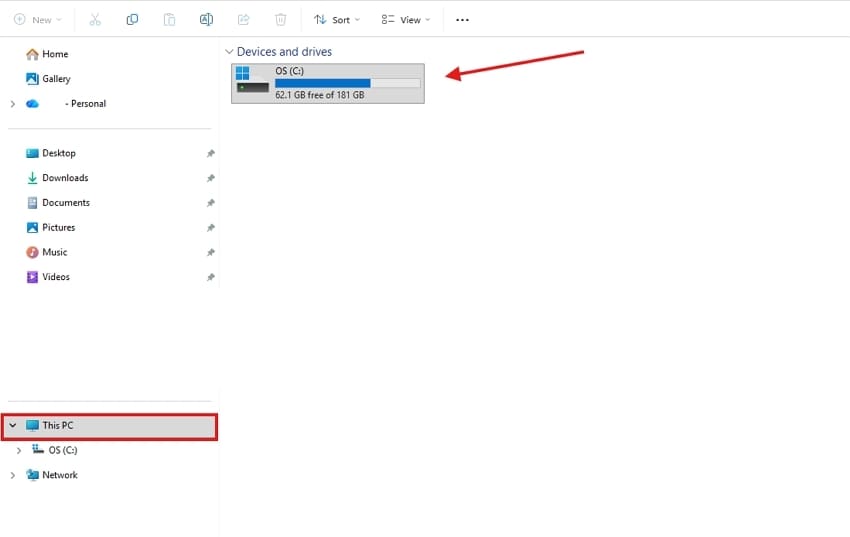Open the pinned Pictures folder
Viewport: 850px width, 537px height.
(51, 228)
